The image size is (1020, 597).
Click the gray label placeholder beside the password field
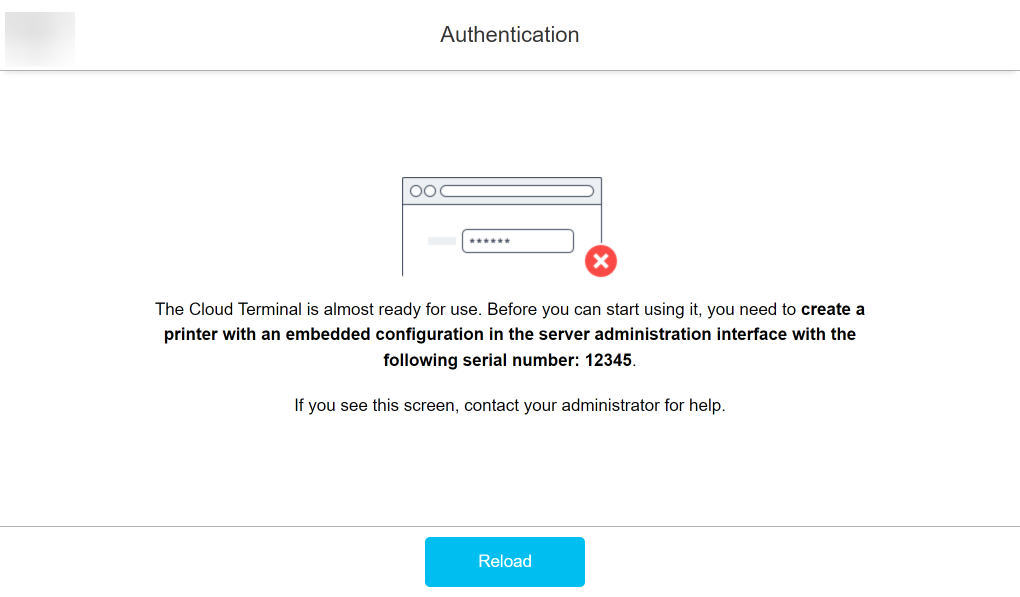[441, 241]
